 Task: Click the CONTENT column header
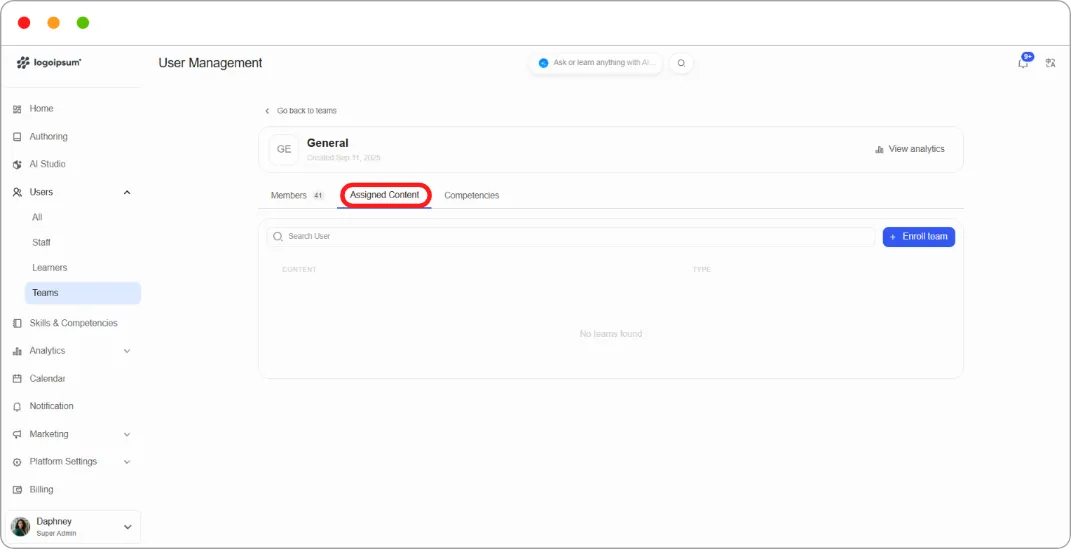click(299, 270)
